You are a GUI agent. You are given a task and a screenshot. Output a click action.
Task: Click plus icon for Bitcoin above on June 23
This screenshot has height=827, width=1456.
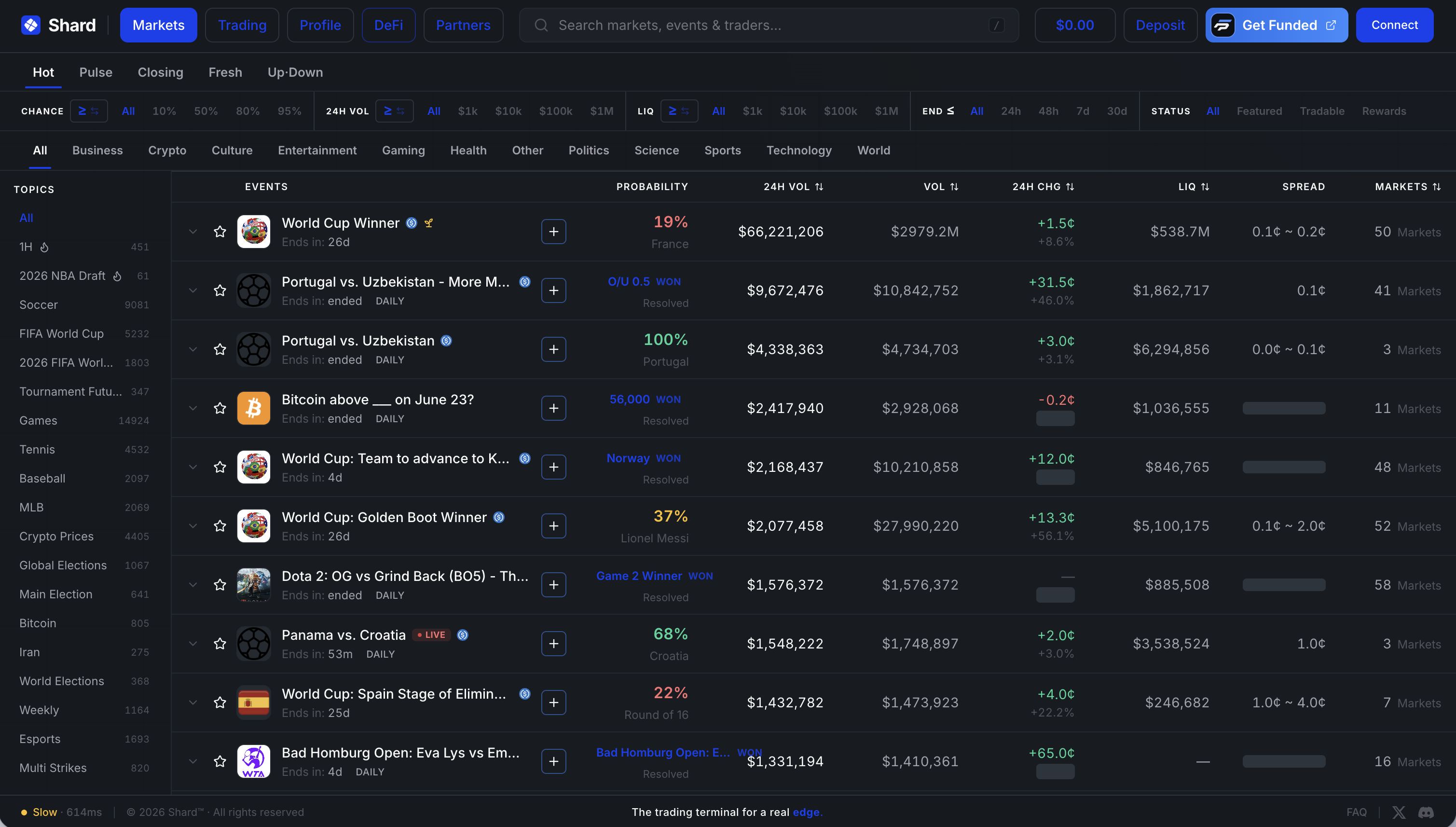click(554, 408)
